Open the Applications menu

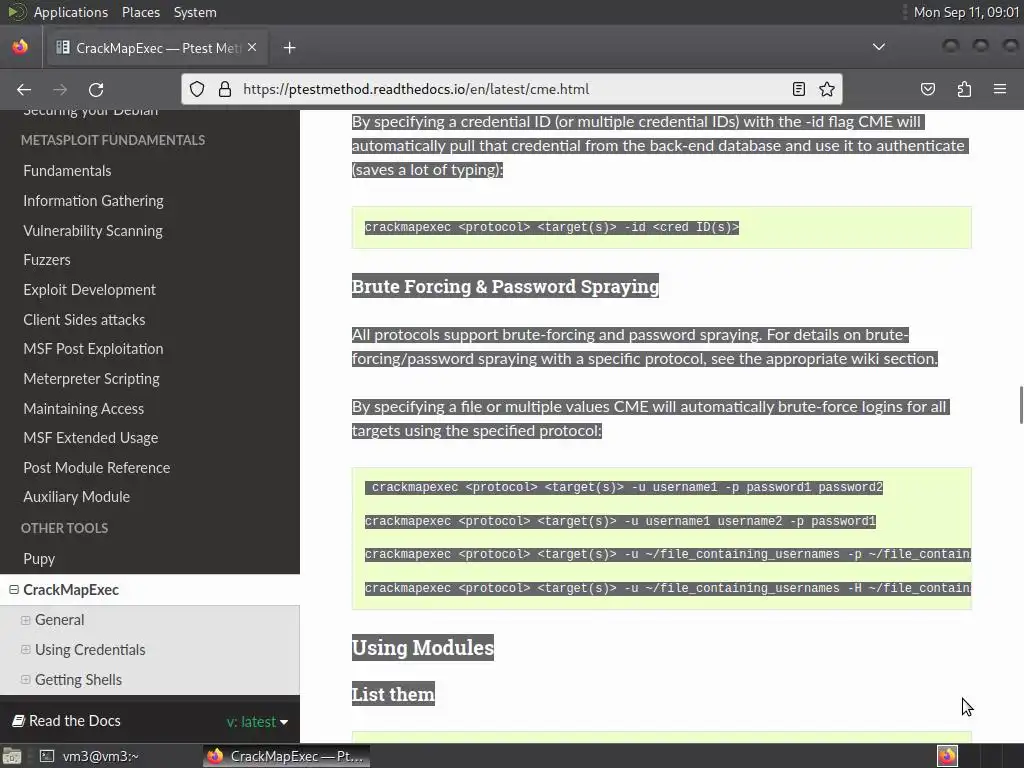point(71,12)
